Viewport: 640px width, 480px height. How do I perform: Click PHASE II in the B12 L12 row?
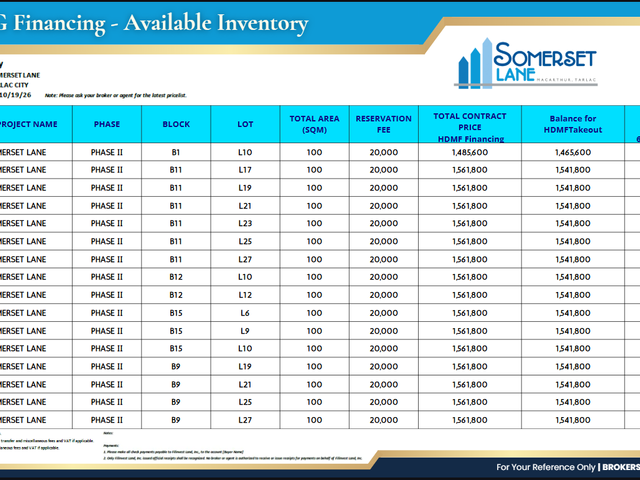pyautogui.click(x=107, y=295)
